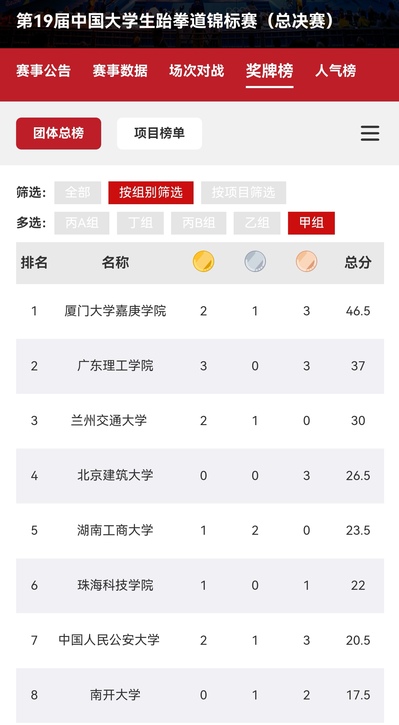Toggle the 按组别筛选 filter
The height and width of the screenshot is (725, 399).
tap(151, 192)
